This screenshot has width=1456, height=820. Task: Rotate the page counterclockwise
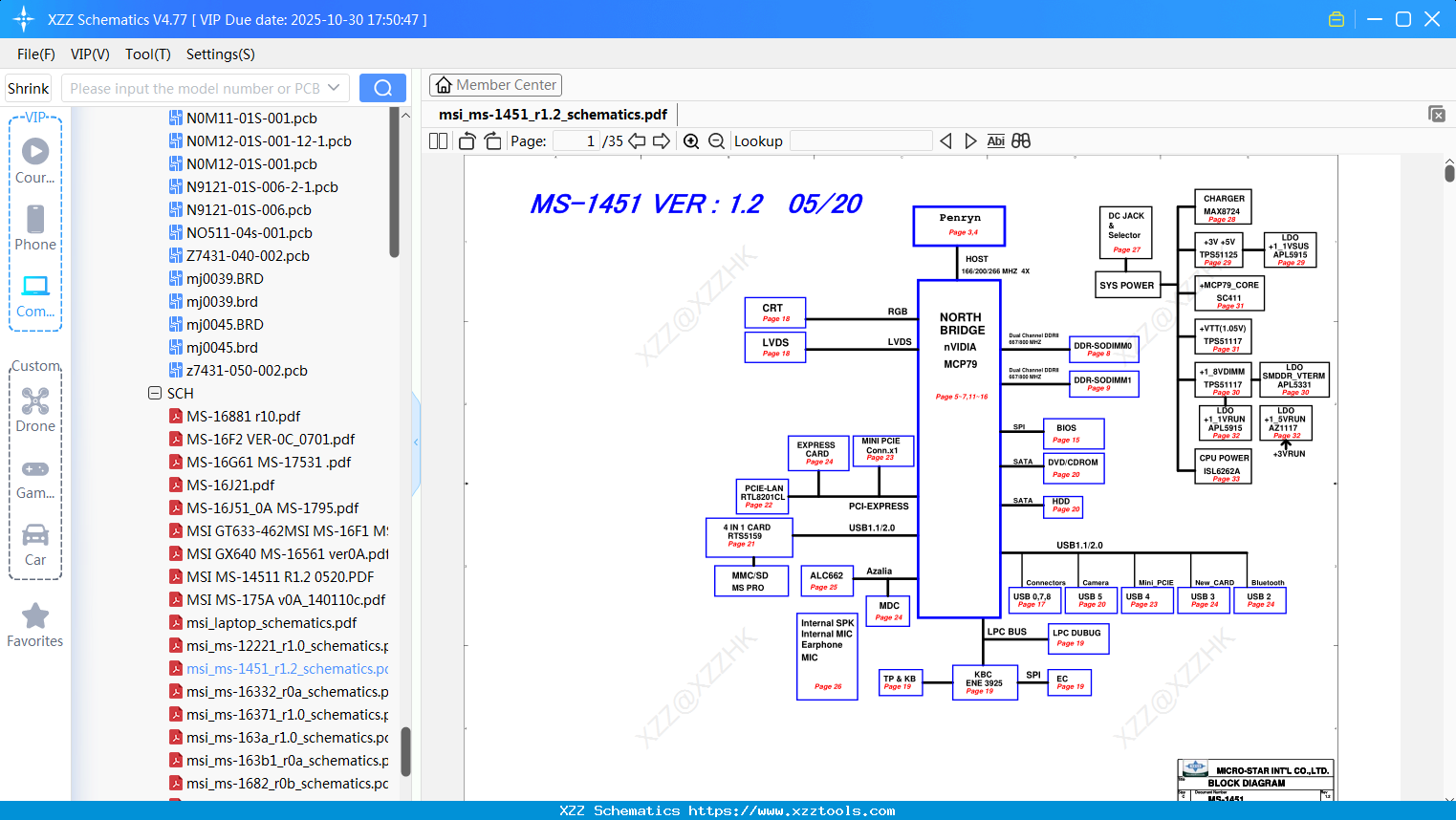pyautogui.click(x=467, y=141)
